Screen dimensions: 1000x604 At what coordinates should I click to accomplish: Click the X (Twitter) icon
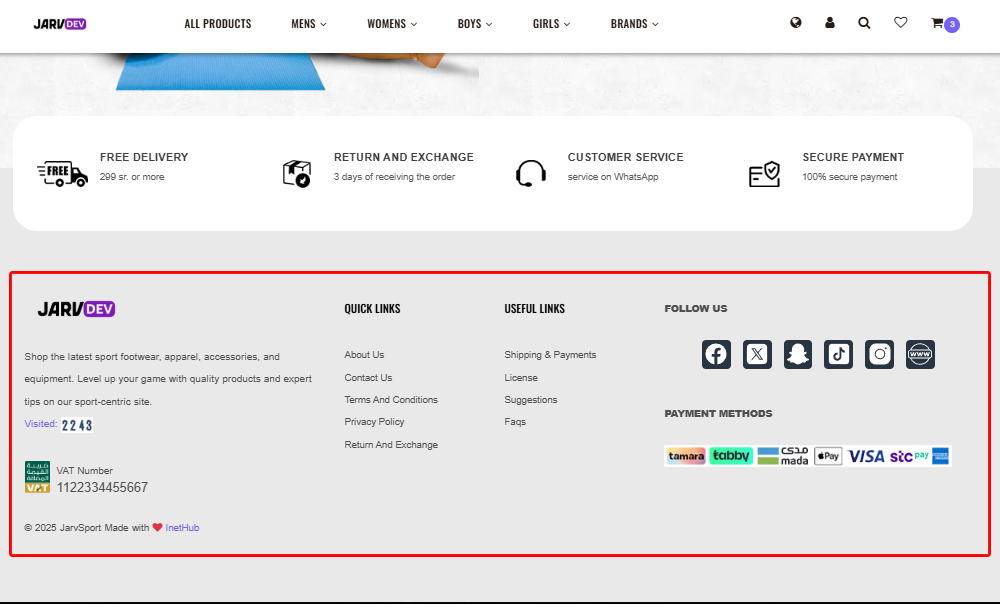click(x=757, y=354)
